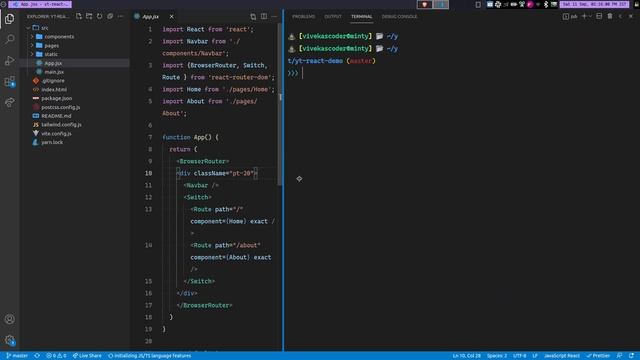
Task: Switch to the Problems tab
Action: point(303,17)
